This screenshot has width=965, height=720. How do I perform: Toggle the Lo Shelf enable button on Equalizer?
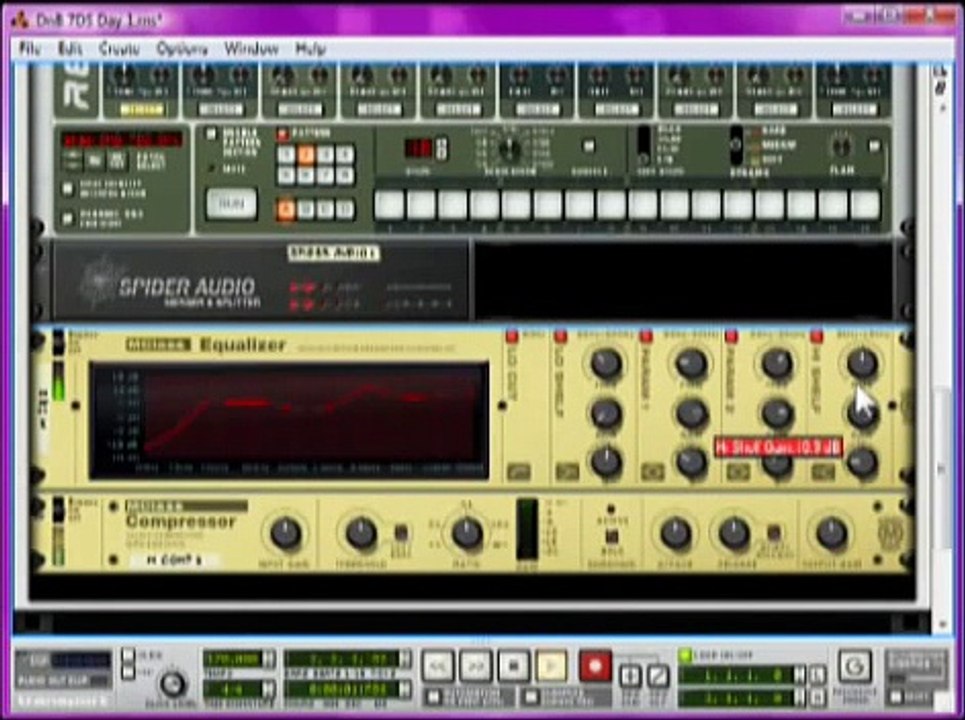point(560,336)
